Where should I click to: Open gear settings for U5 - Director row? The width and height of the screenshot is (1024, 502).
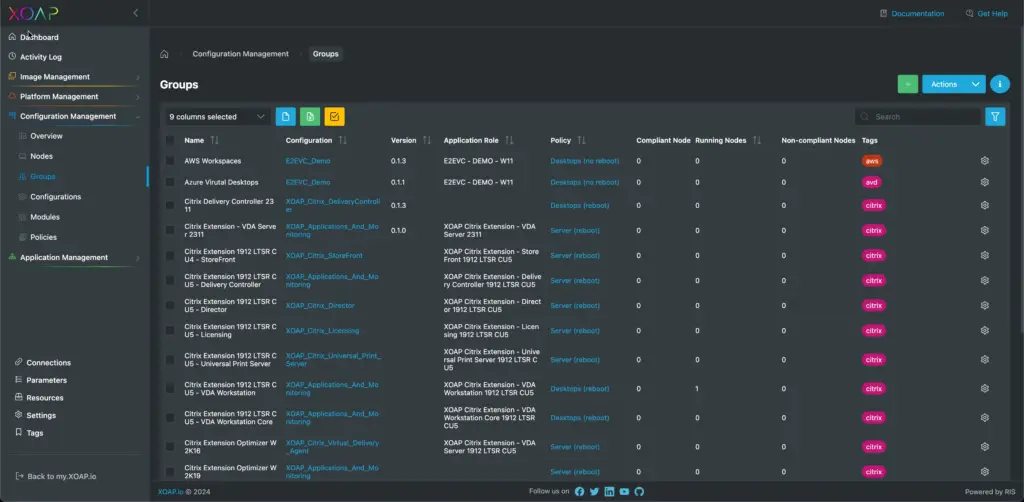(x=985, y=306)
